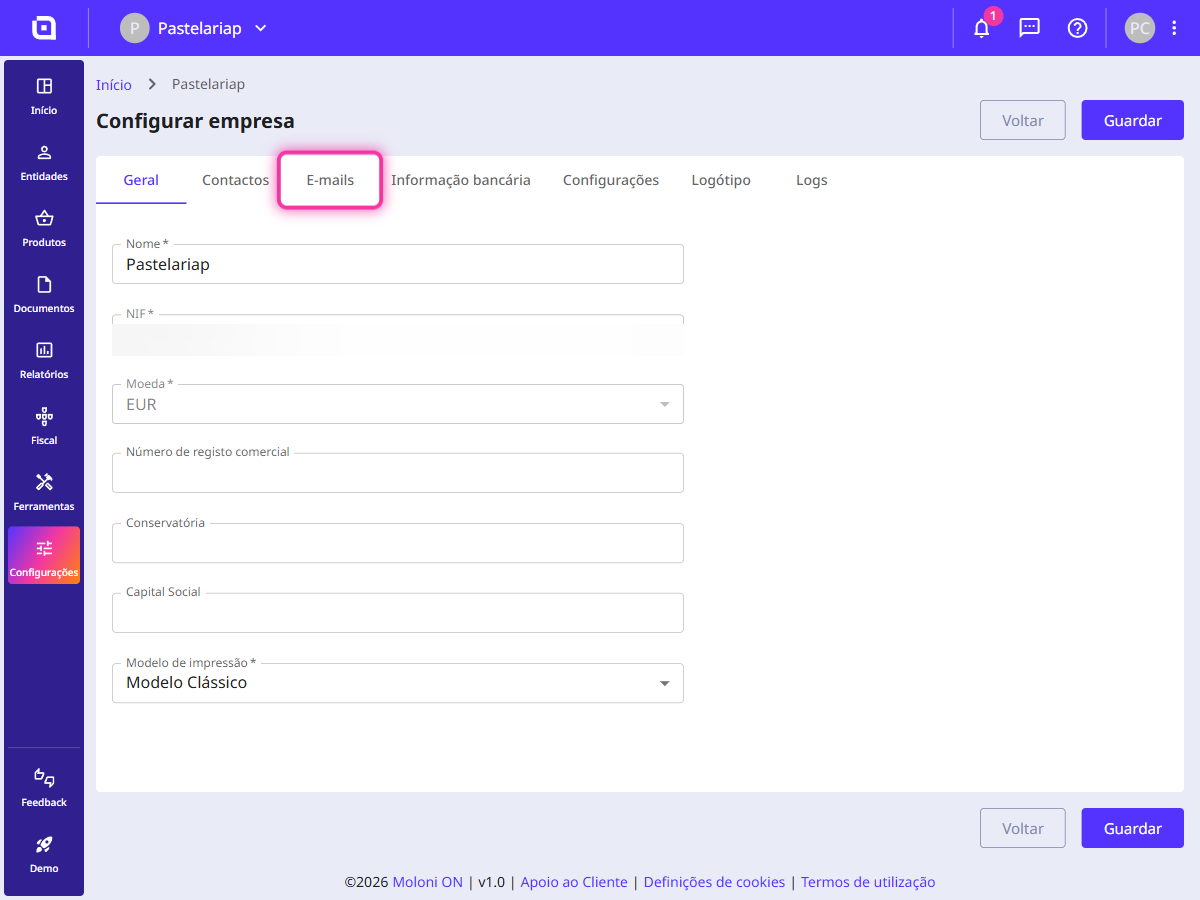
Task: Open the Termos de utilização link
Action: tap(868, 882)
